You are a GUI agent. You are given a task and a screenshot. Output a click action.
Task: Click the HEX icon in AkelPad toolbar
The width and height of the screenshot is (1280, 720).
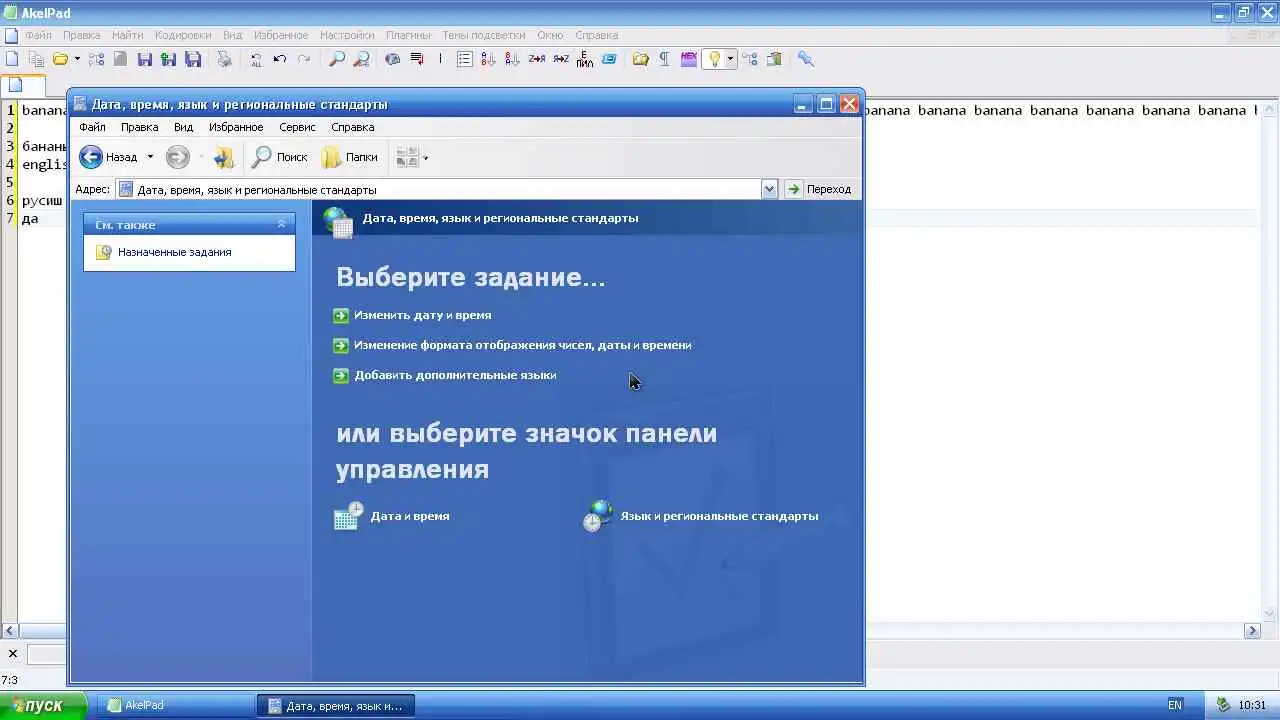[689, 59]
